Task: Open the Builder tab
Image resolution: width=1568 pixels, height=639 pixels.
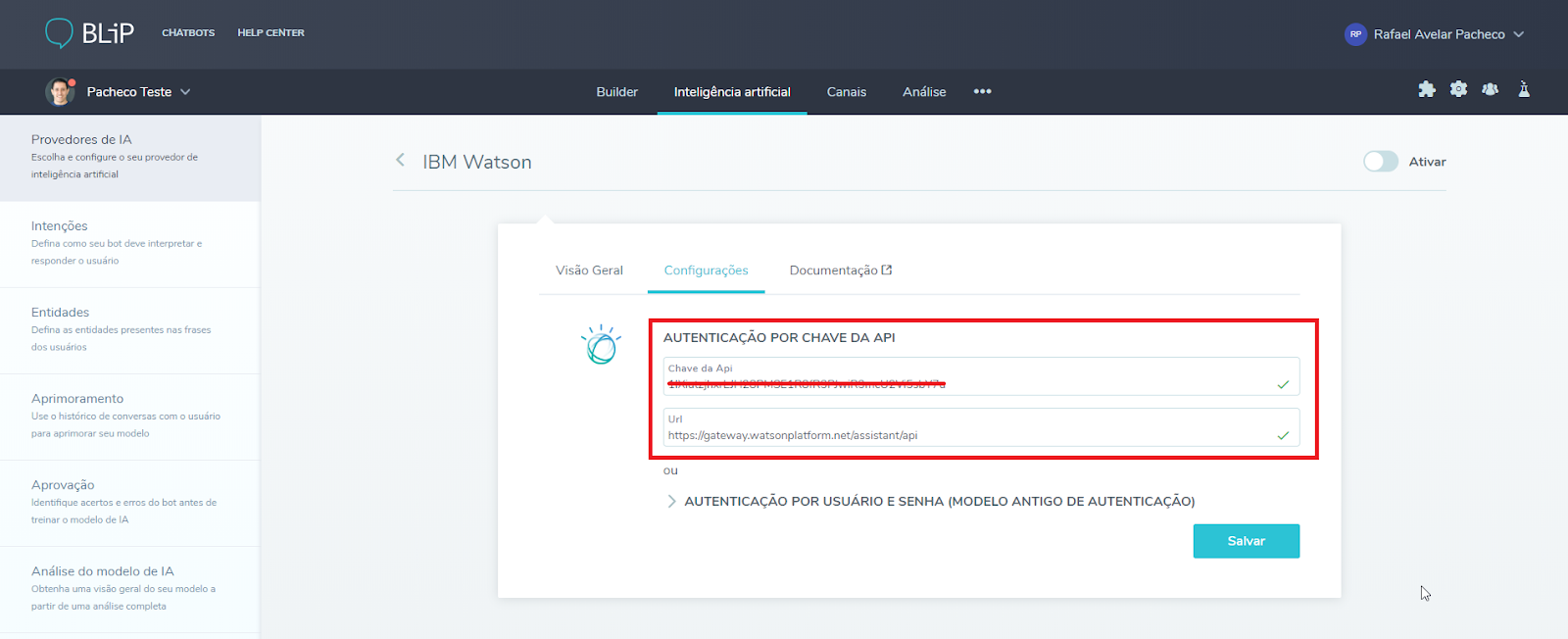Action: point(617,91)
